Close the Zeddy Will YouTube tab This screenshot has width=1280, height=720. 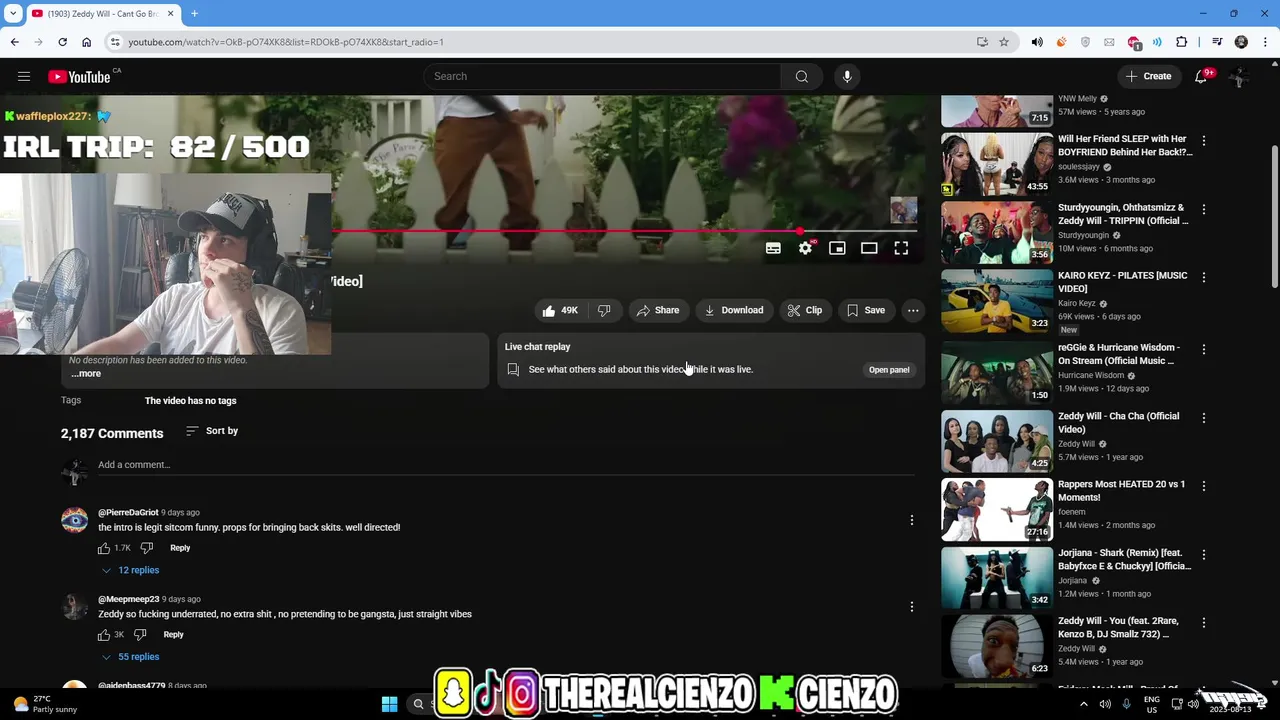coord(170,14)
